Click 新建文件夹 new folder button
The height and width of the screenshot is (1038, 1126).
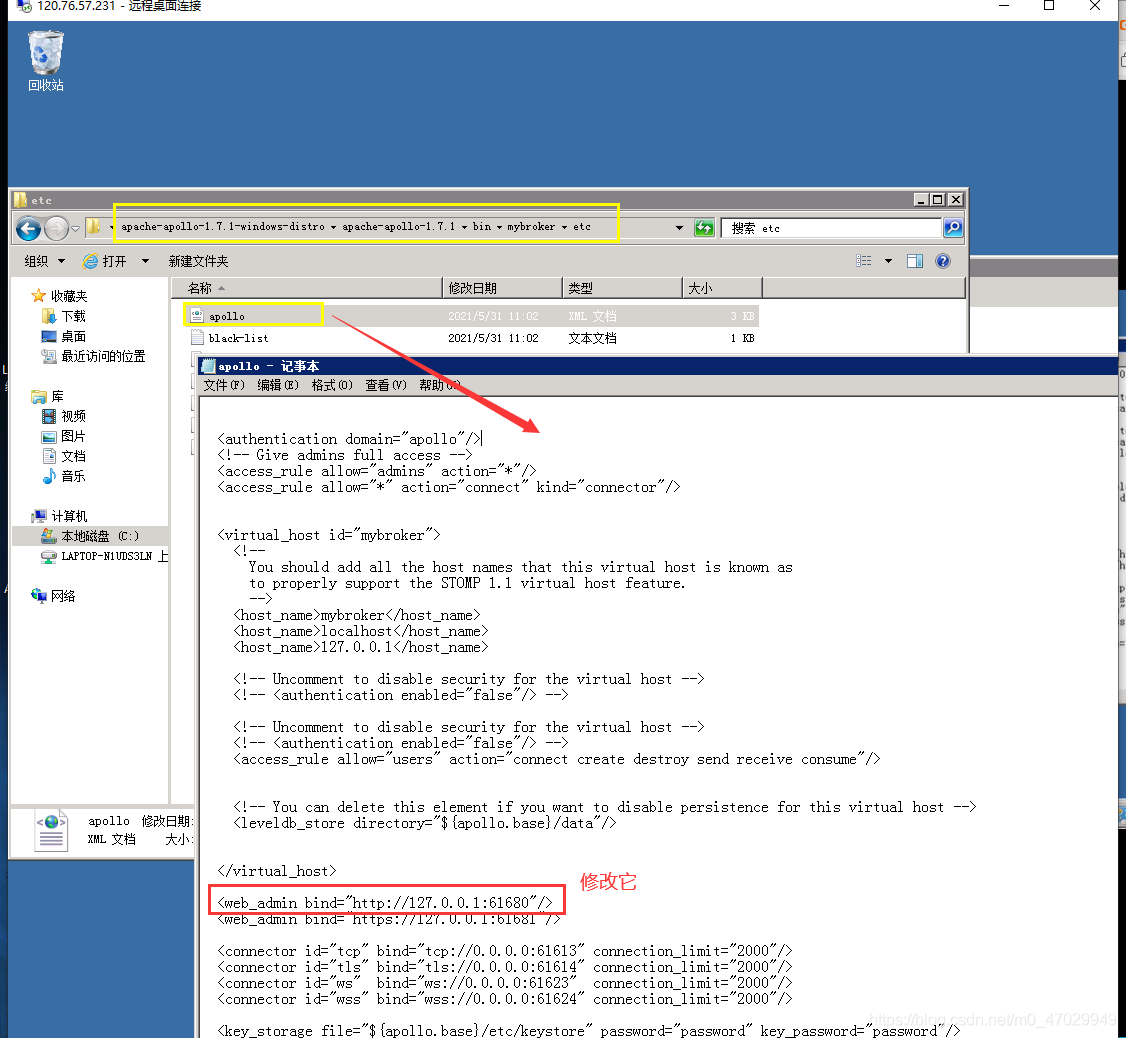pos(198,261)
